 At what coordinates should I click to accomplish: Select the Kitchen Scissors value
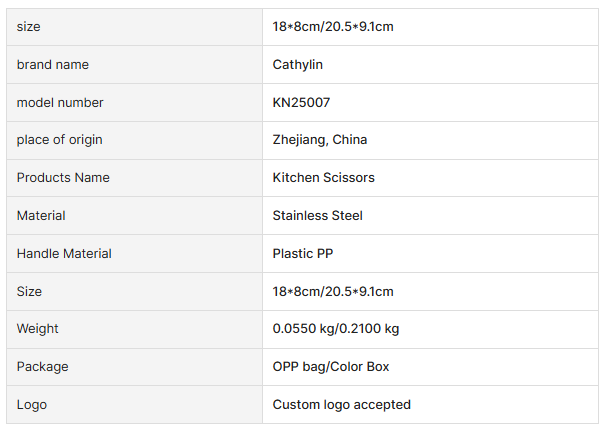point(324,178)
